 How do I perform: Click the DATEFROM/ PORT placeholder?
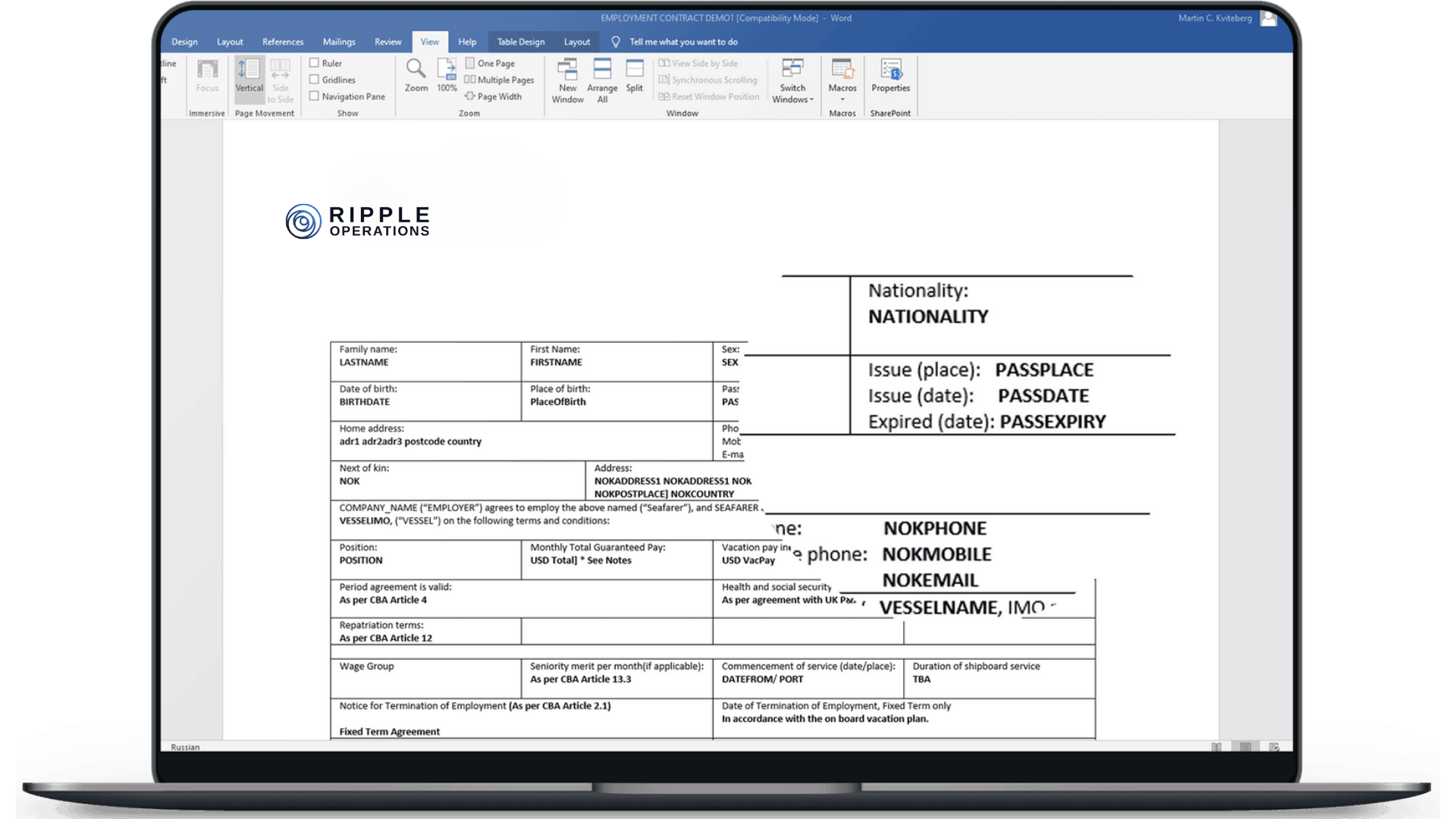762,679
